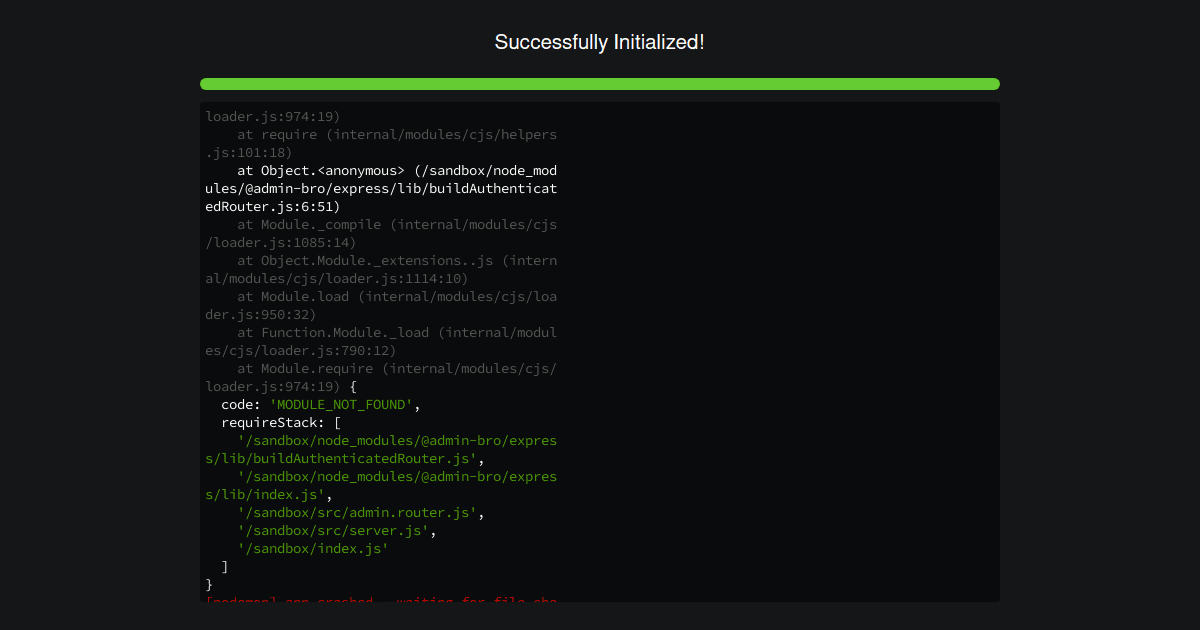The image size is (1200, 630).
Task: Click the 'Successfully Initialized!' heading
Action: click(599, 42)
